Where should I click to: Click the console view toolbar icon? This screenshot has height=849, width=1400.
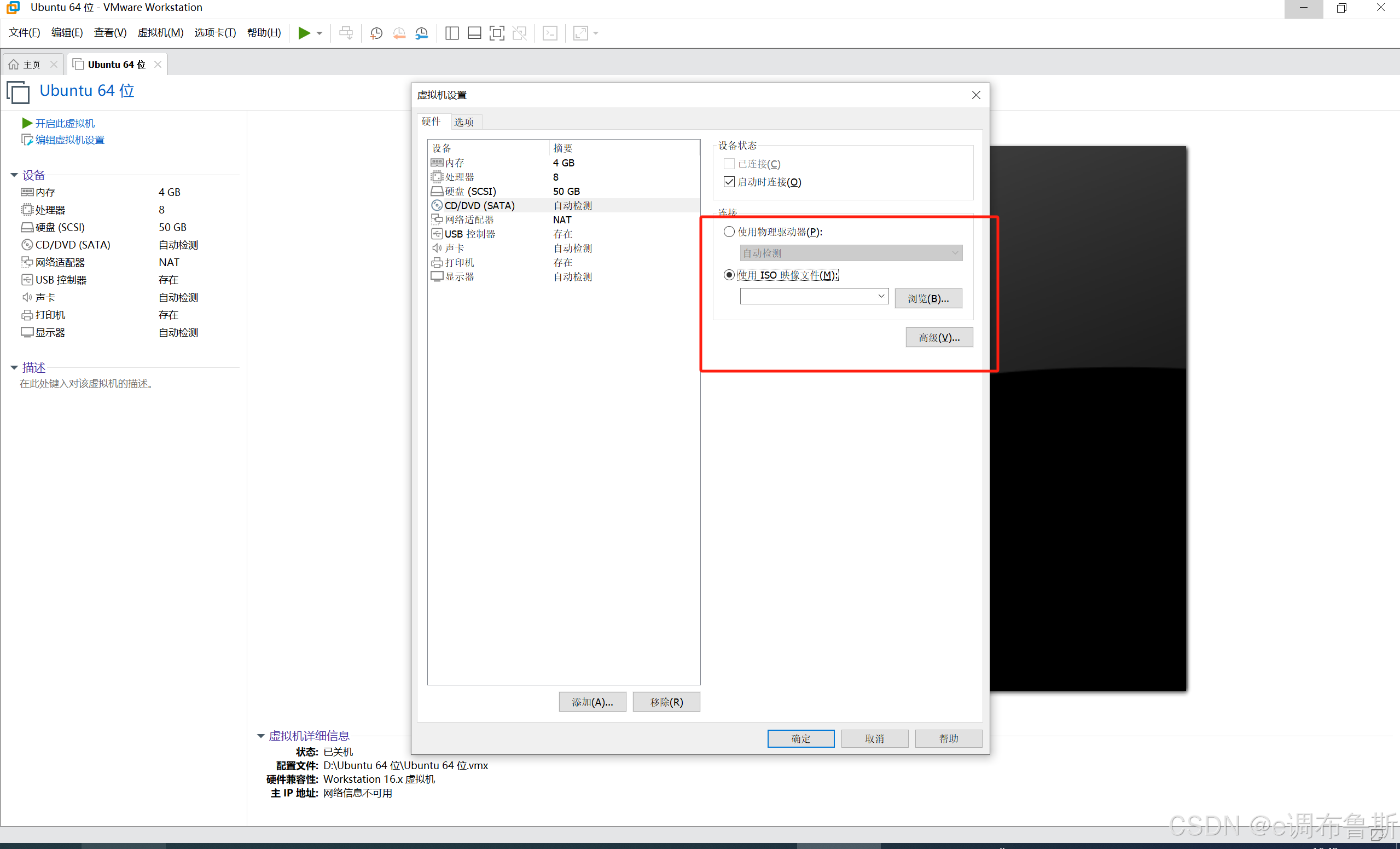(550, 33)
